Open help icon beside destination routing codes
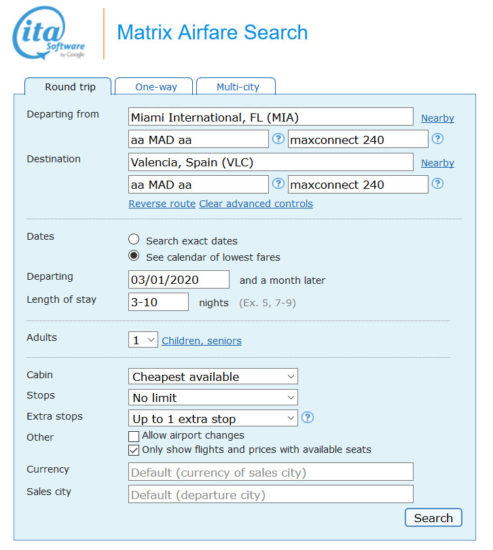 (278, 183)
